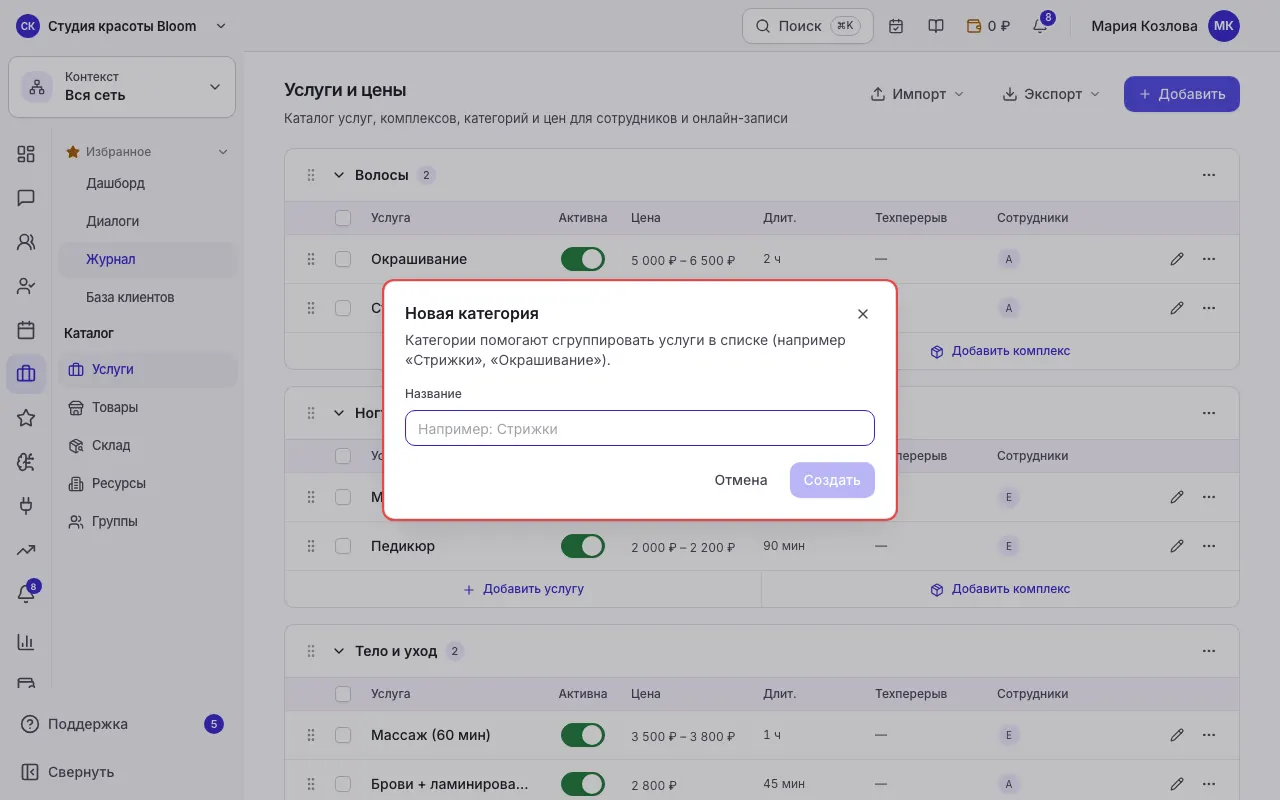The height and width of the screenshot is (800, 1280).
Task: Toggle Окрашивание active switch
Action: [x=583, y=259]
